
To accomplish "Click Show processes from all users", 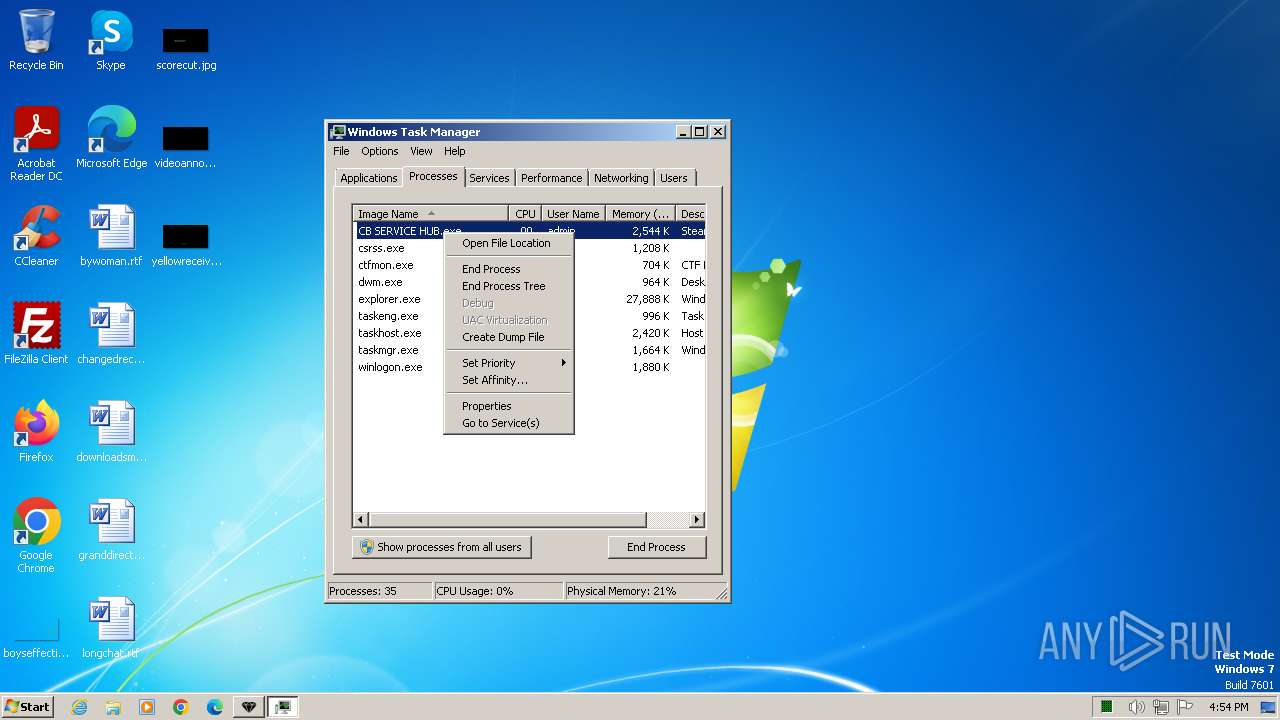I will pos(441,547).
